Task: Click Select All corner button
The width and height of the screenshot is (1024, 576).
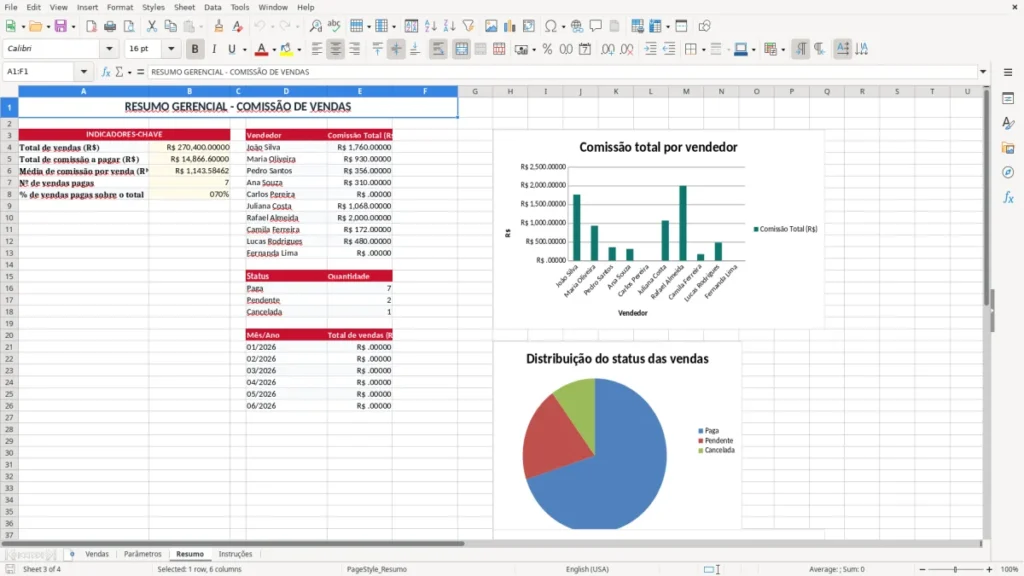Action: (x=9, y=91)
